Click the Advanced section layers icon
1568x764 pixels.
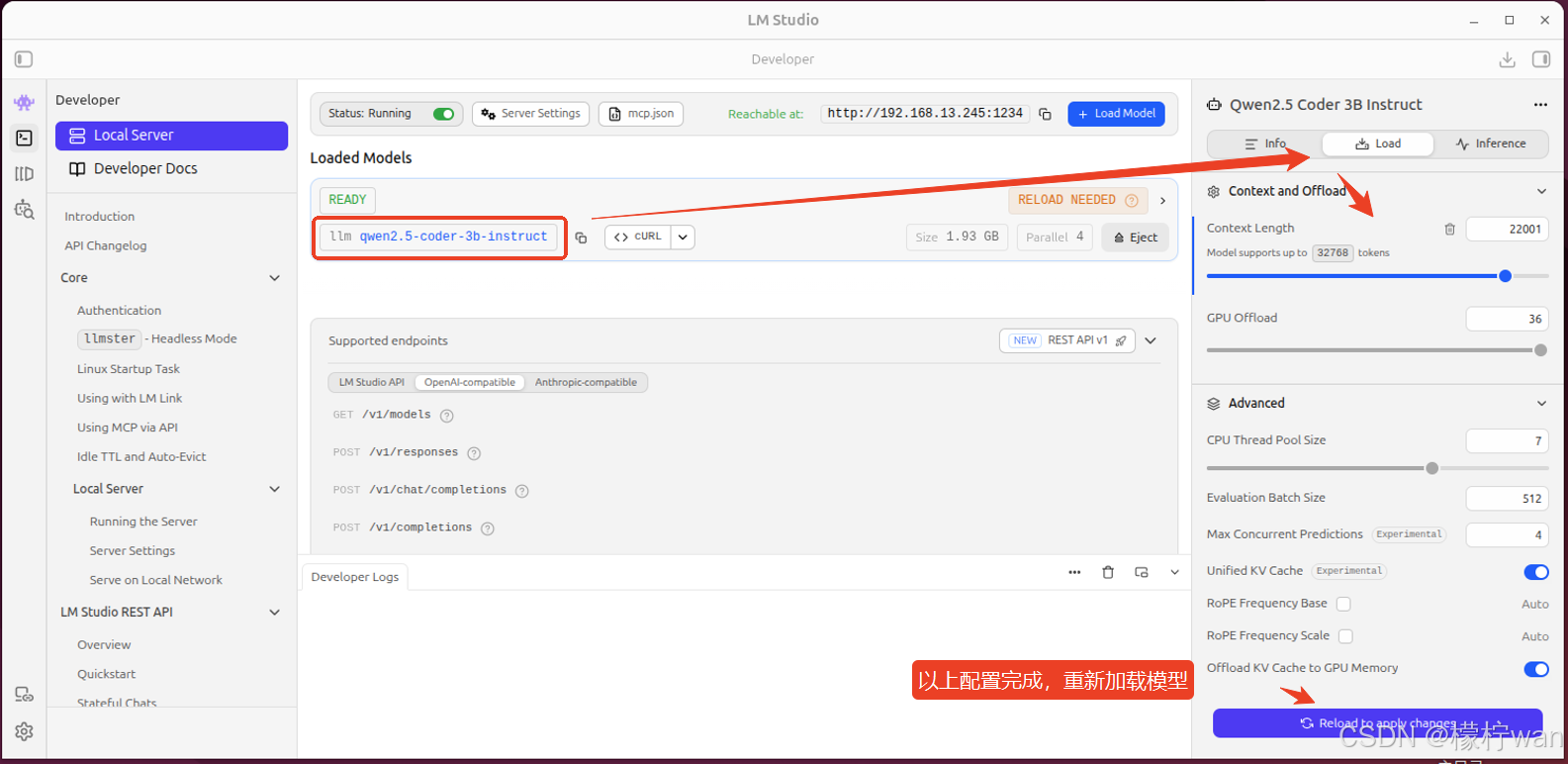[x=1214, y=404]
